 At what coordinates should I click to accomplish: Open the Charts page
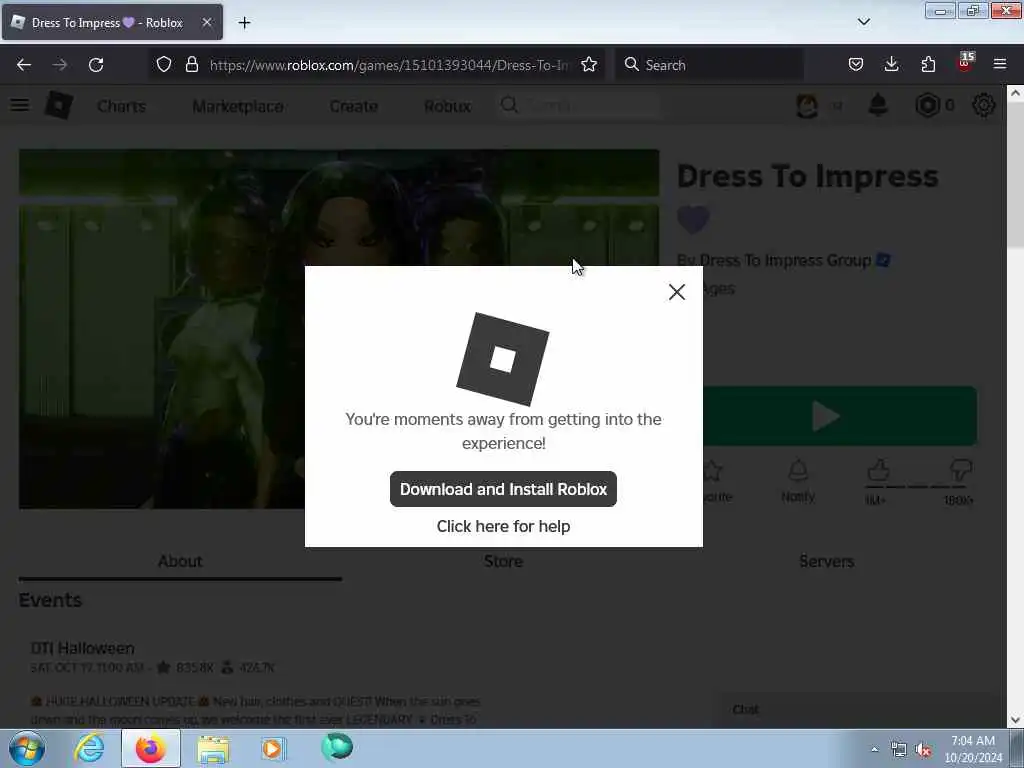click(121, 106)
